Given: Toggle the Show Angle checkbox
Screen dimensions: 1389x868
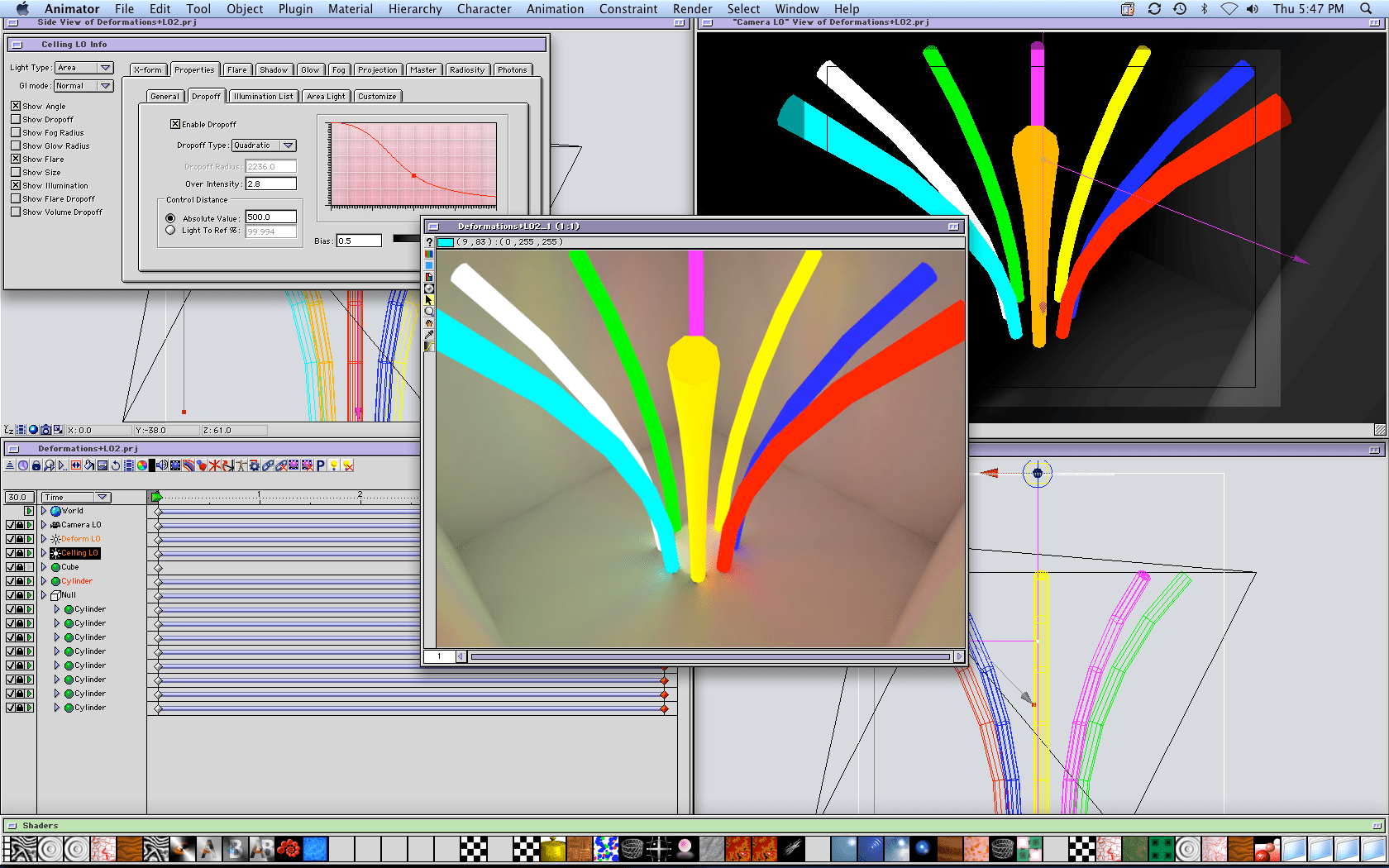Looking at the screenshot, I should (x=16, y=106).
